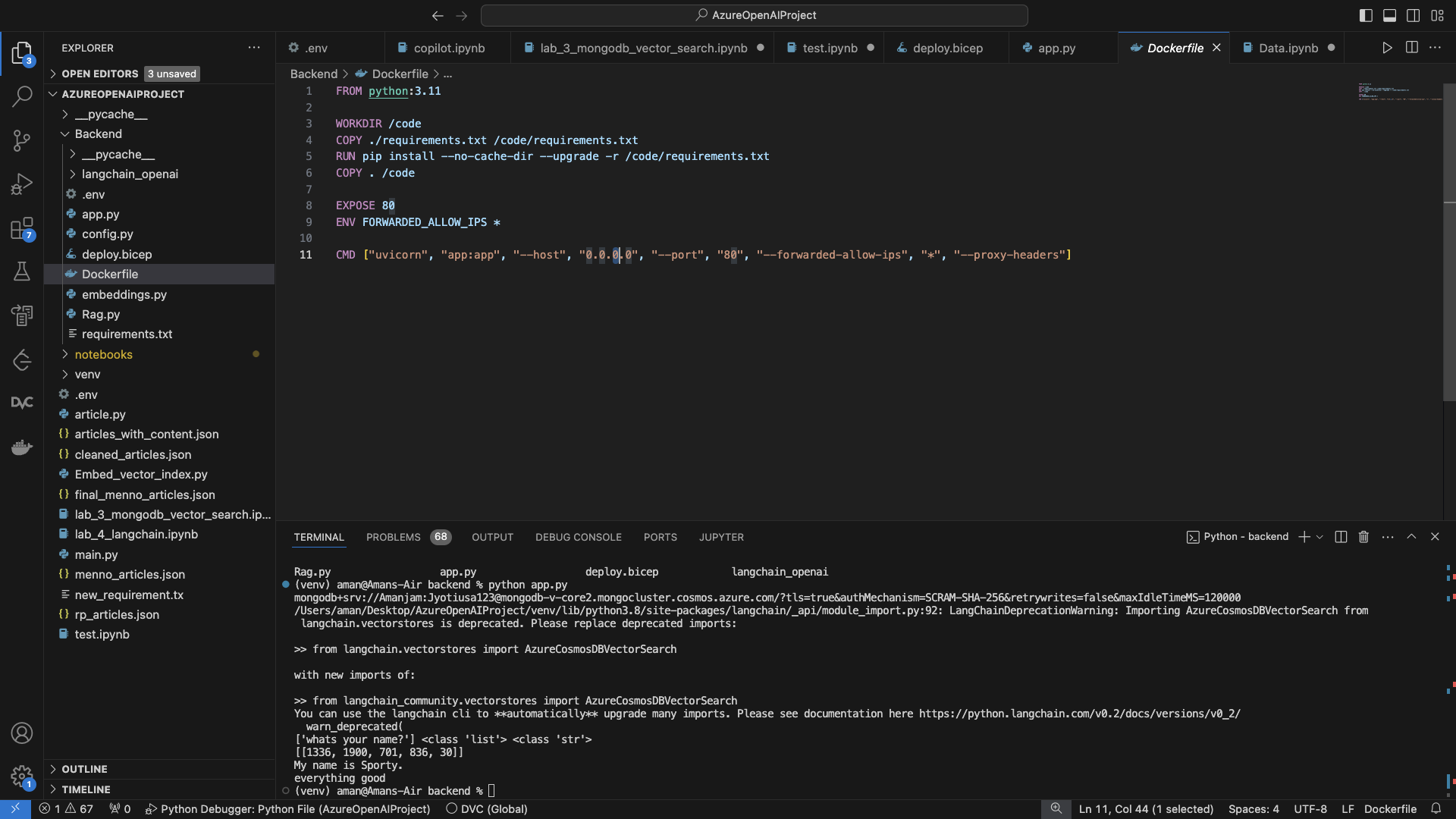Click the Python Debugger status bar item

tap(288, 809)
